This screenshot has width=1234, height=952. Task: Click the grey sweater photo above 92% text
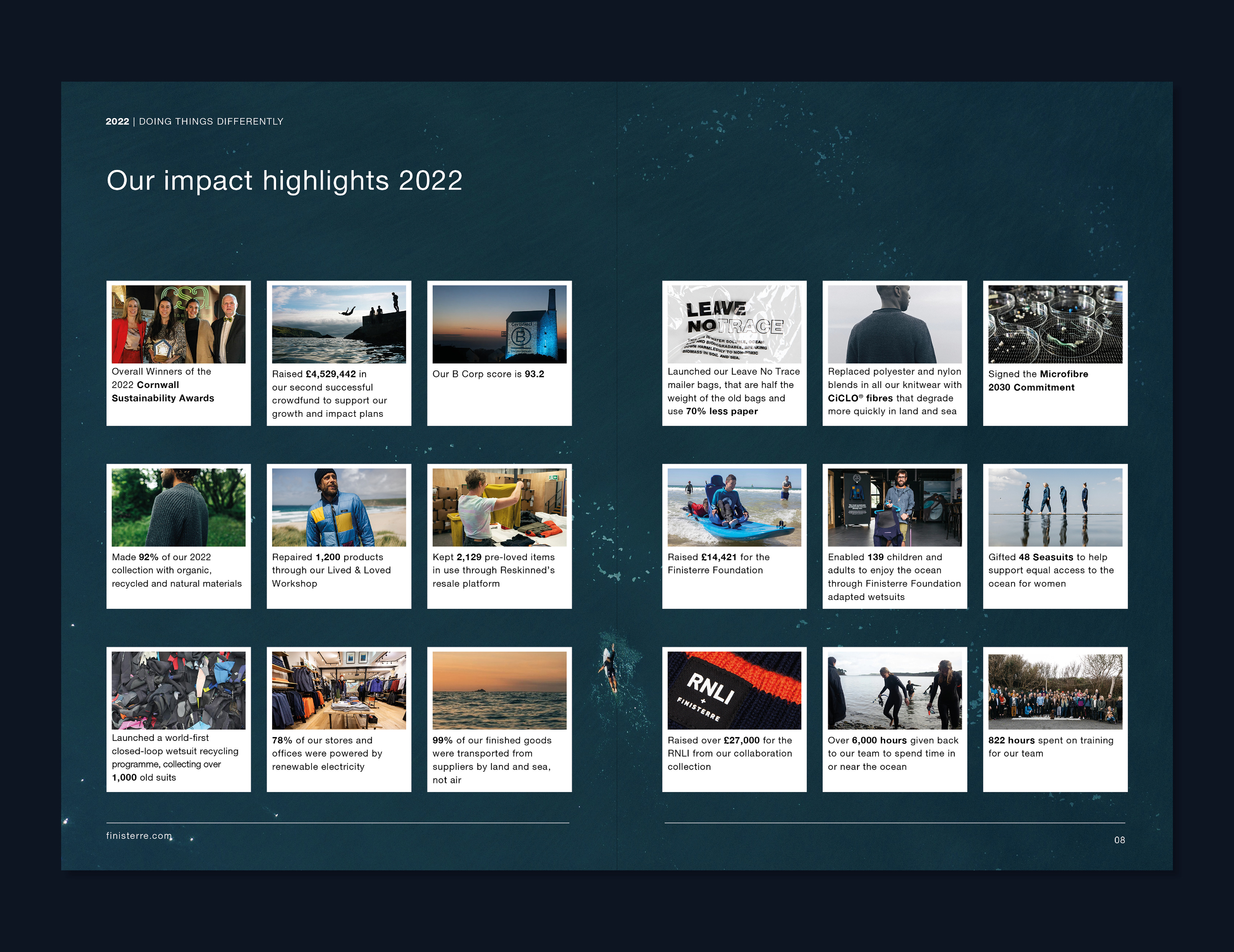179,507
